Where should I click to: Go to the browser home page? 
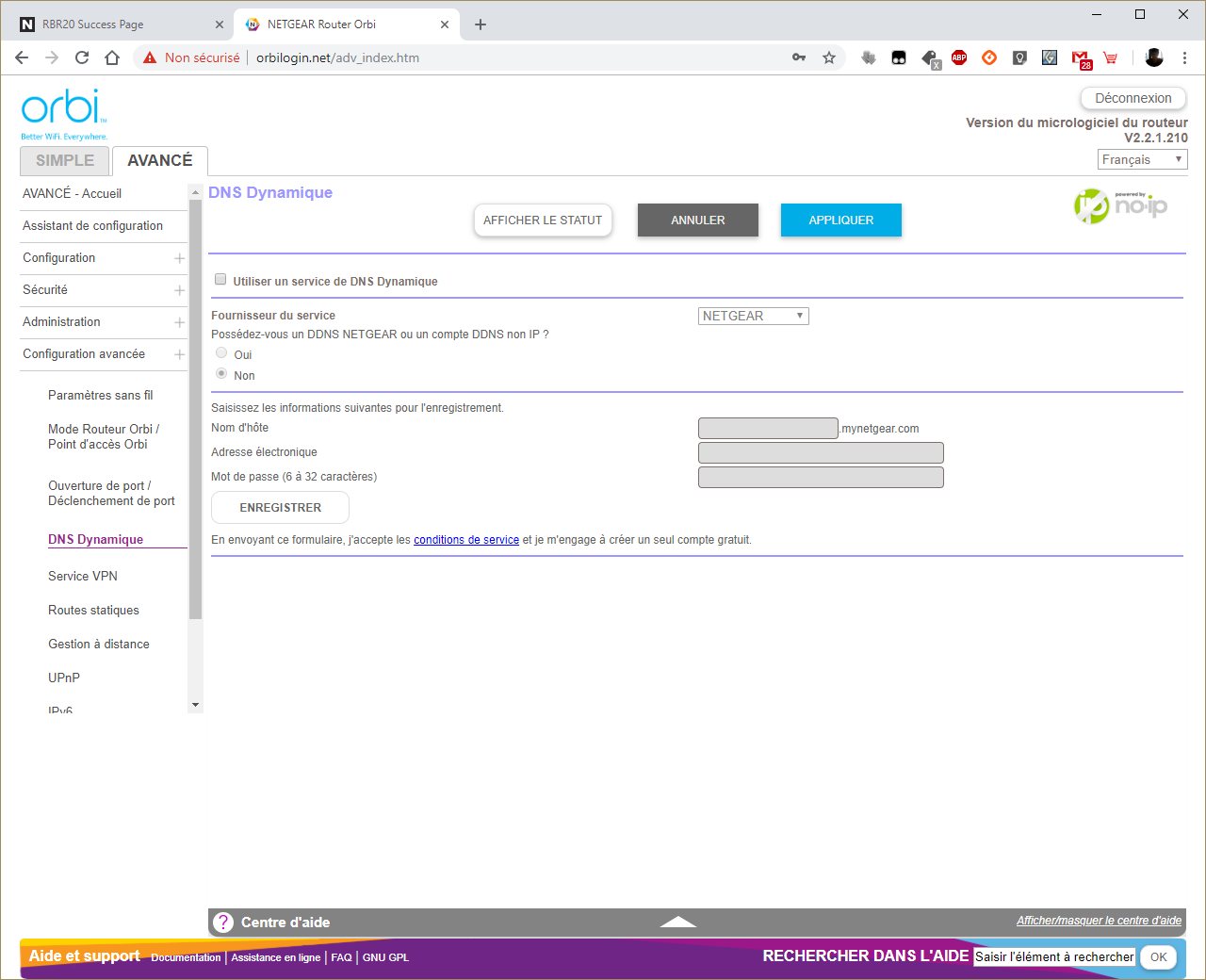[x=112, y=57]
